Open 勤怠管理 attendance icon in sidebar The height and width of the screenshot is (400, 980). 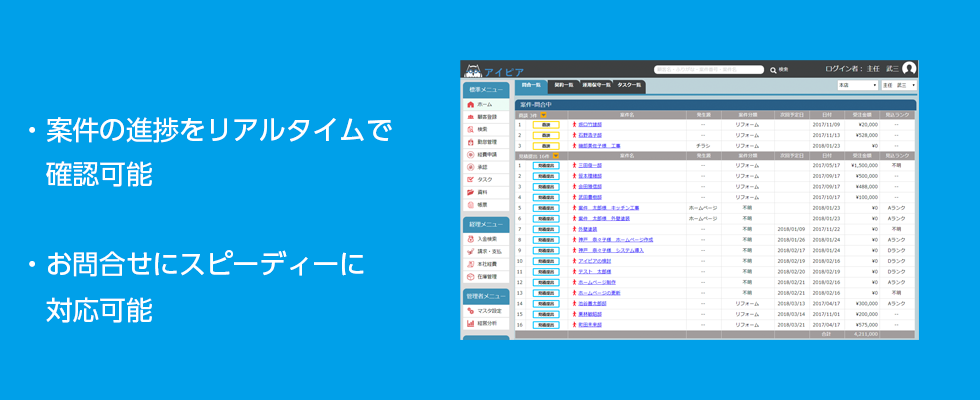point(470,142)
